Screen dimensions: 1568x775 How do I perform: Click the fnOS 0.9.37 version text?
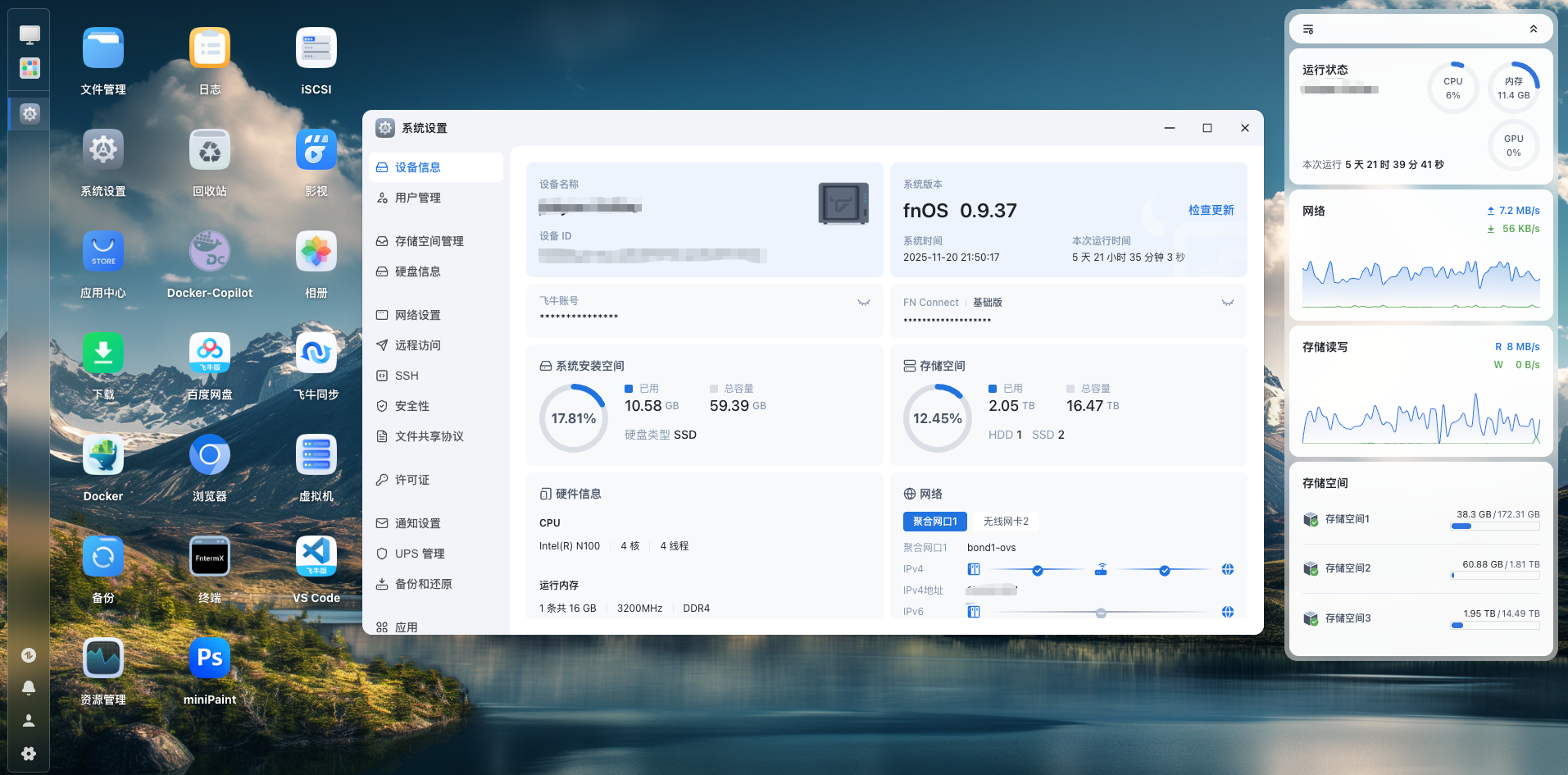[x=960, y=211]
